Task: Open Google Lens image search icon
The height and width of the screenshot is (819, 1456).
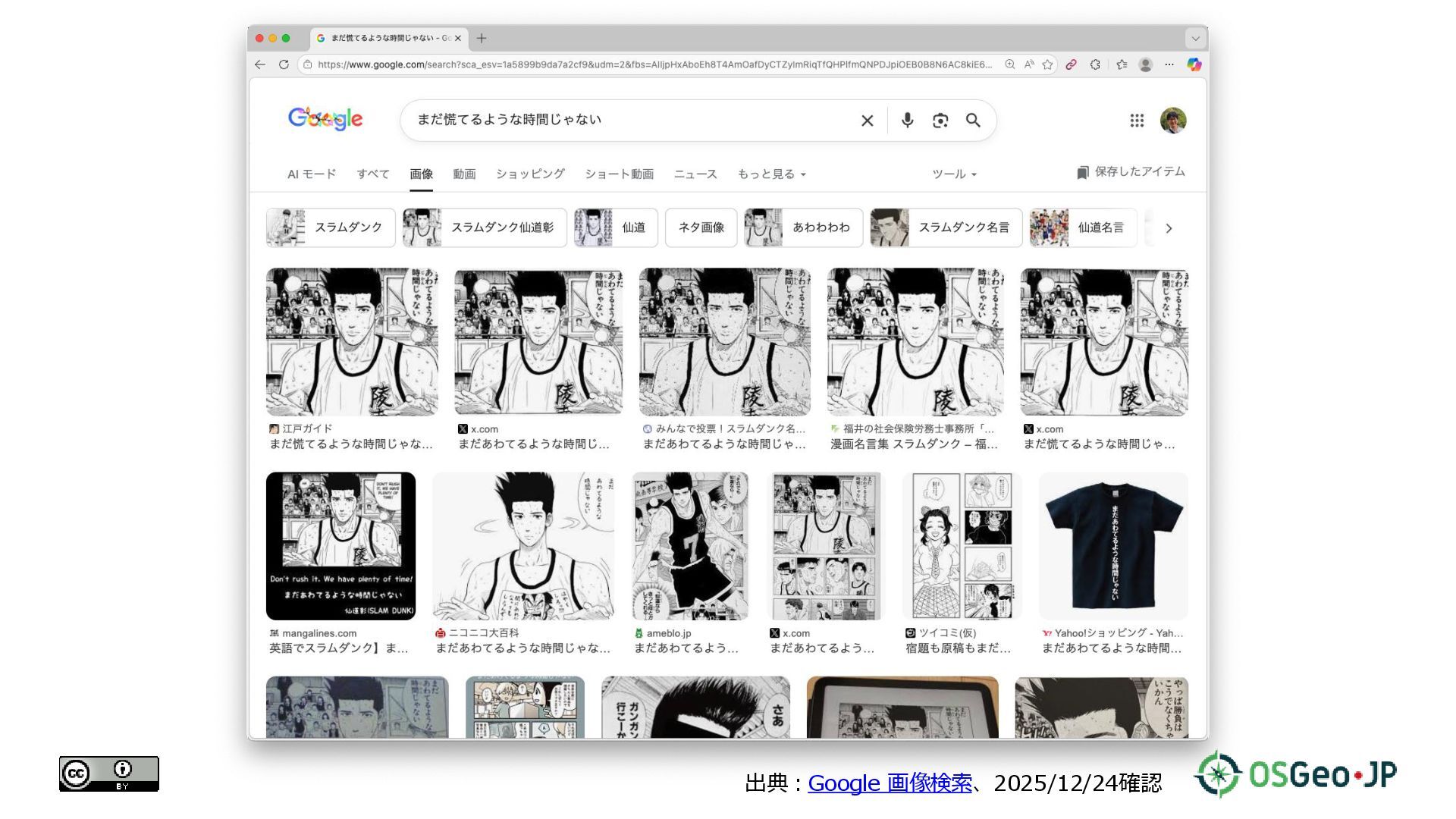Action: (x=940, y=121)
